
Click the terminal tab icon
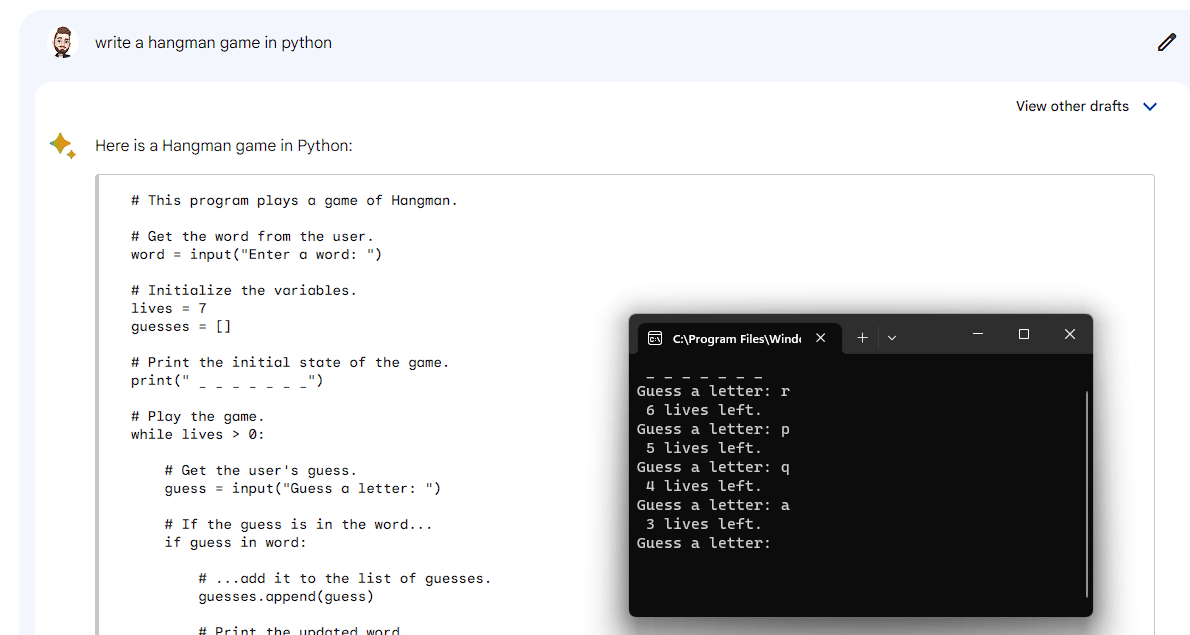click(655, 338)
